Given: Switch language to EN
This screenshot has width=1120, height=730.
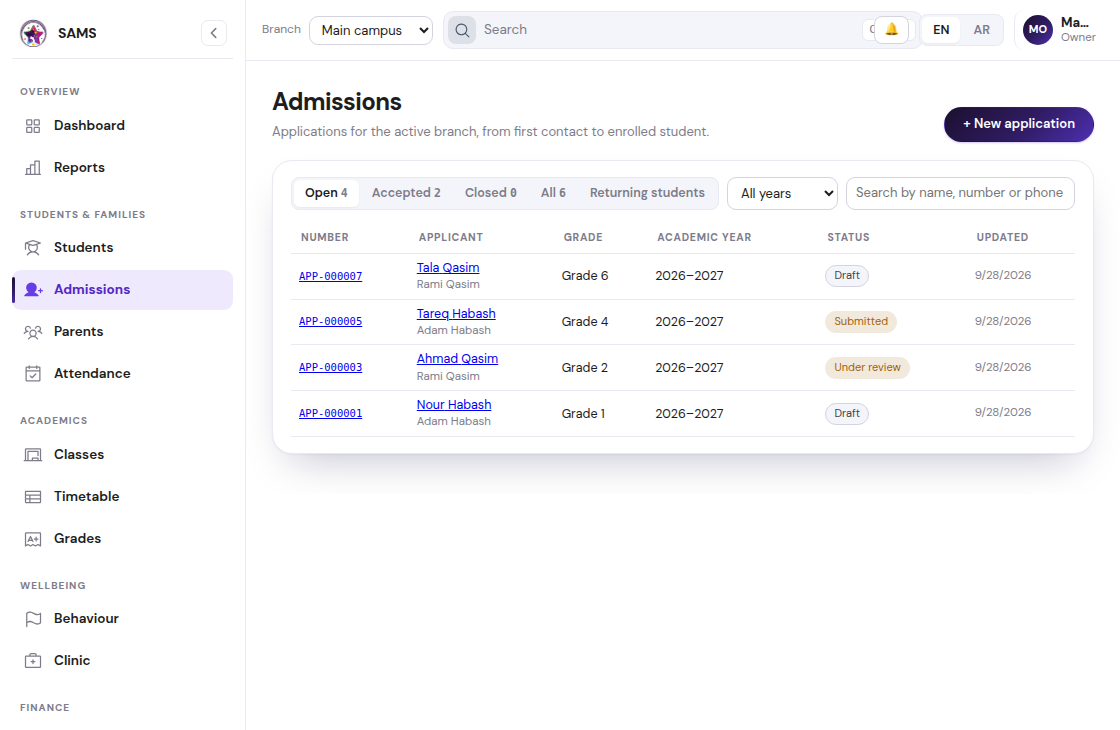Looking at the screenshot, I should [941, 30].
